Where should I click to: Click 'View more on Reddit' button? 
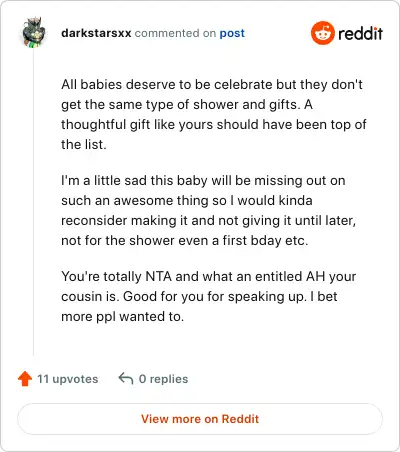(x=200, y=419)
